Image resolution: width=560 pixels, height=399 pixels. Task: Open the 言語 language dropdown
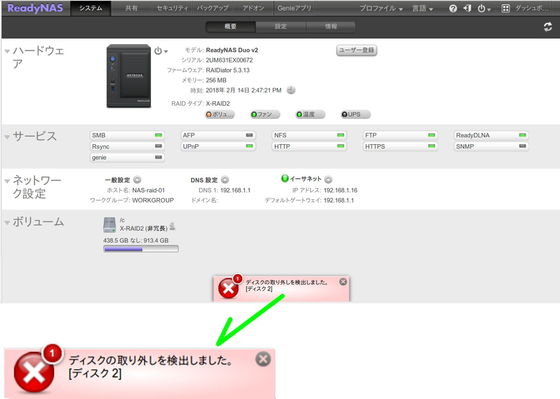pyautogui.click(x=422, y=9)
